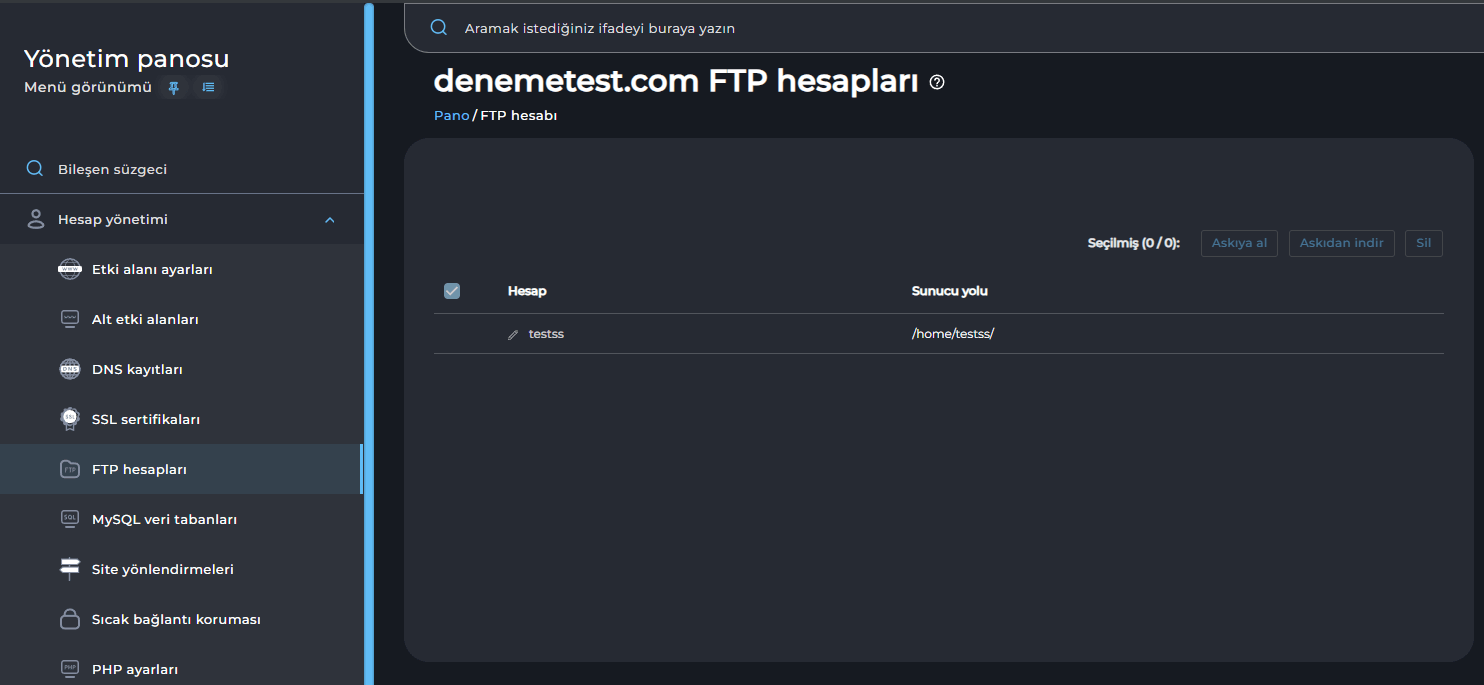Click the help icon next to FTP hesapları title
Screen dimensions: 1484x685
point(937,82)
